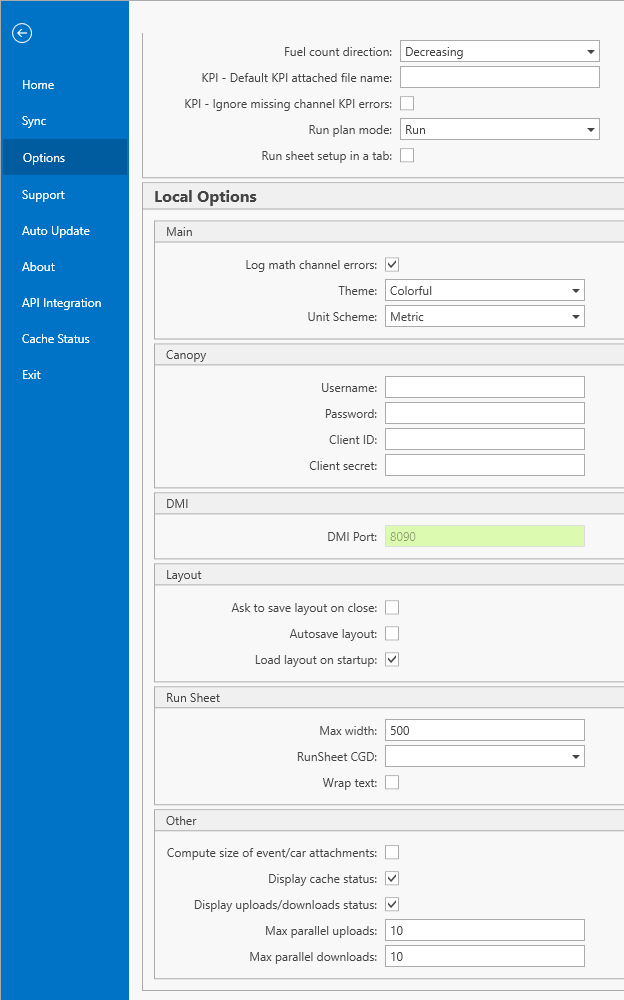Enable Ask to save layout on close
Screen dimensions: 624x1000
[392, 607]
